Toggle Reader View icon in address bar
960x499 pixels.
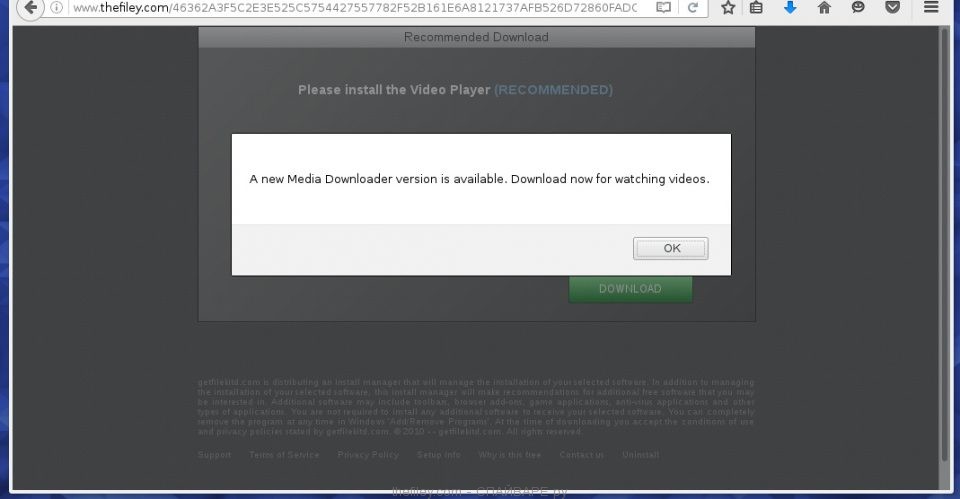coord(663,8)
